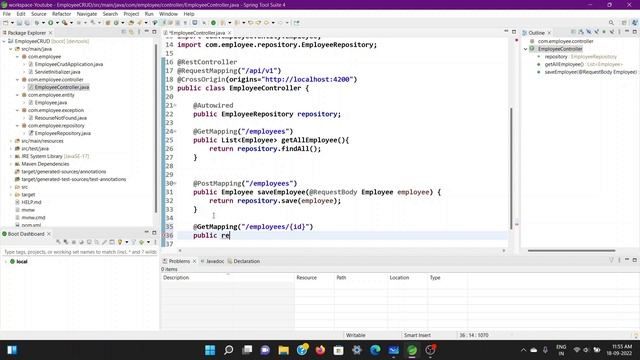Click the Save All toolbar icon
The height and width of the screenshot is (360, 640).
27,23
